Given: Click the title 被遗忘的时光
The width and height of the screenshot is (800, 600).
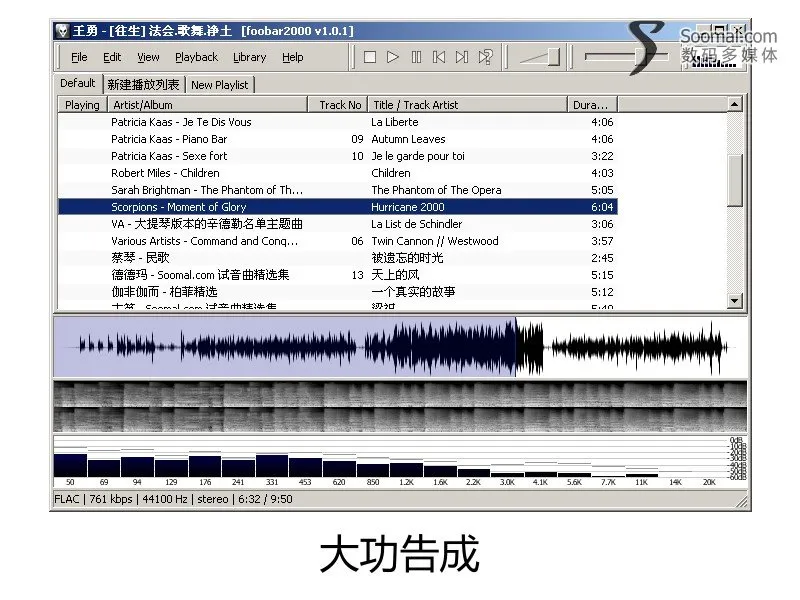Looking at the screenshot, I should coord(407,258).
